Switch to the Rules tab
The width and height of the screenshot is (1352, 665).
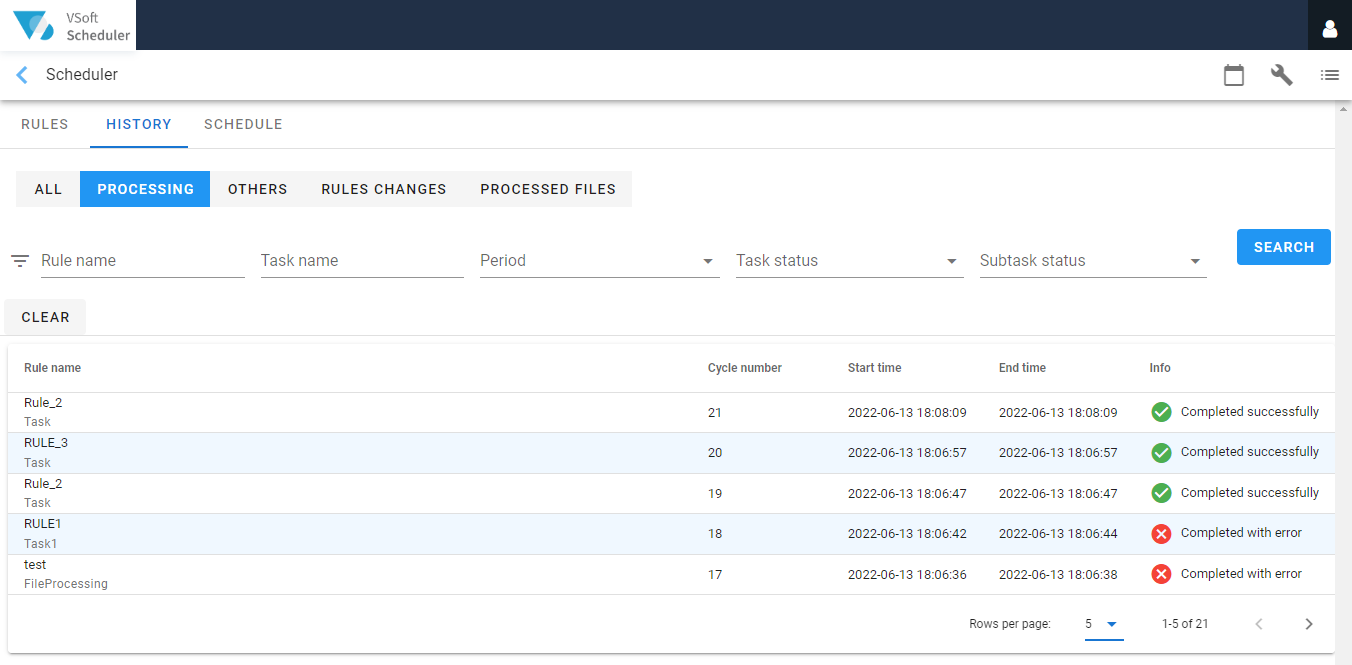45,125
